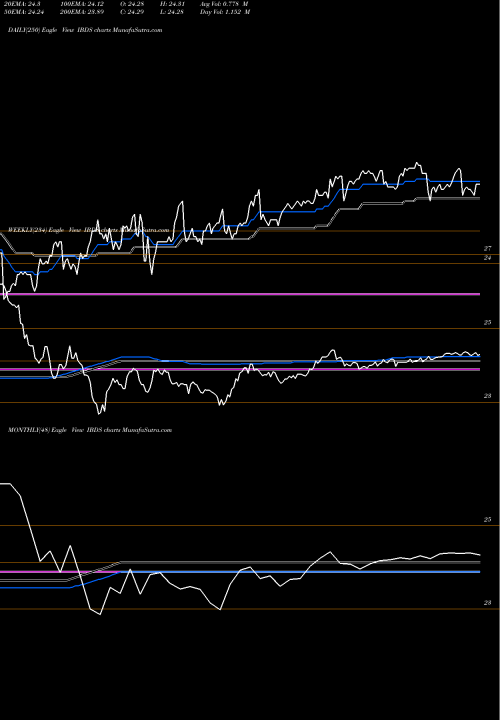Select the open price O: 24.28

click(134, 4)
